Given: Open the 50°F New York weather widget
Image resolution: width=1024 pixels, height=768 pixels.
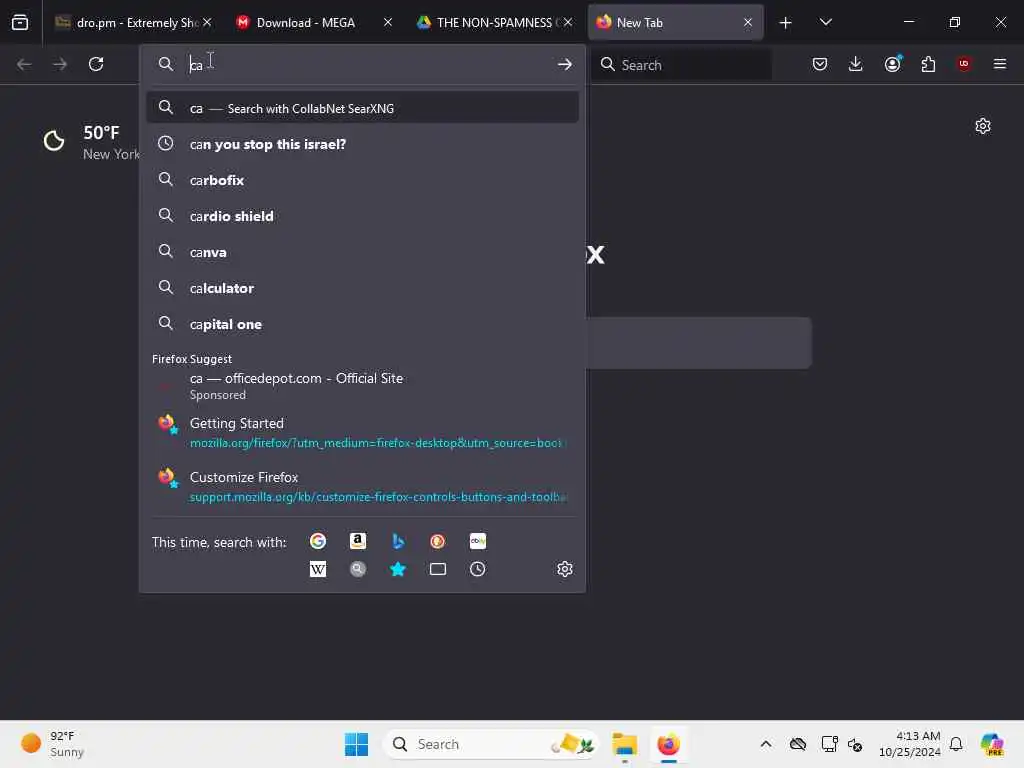Looking at the screenshot, I should [90, 142].
